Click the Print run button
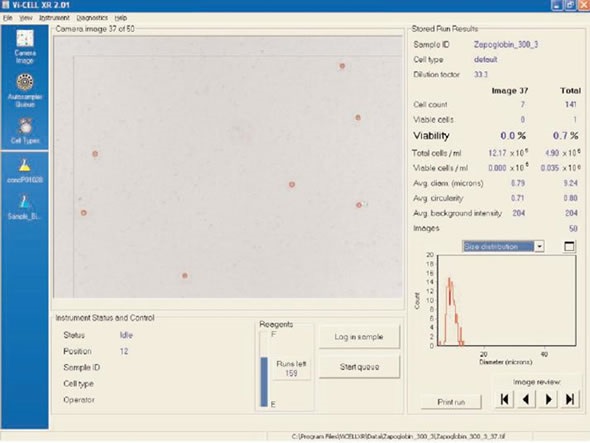Viewport: 590px width, 443px height. click(x=451, y=402)
